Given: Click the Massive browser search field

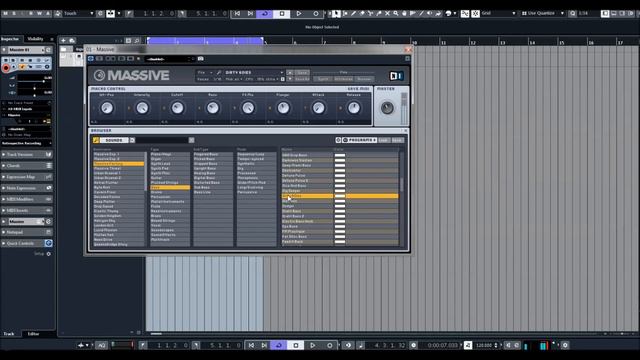Looking at the screenshot, I should 162,140.
